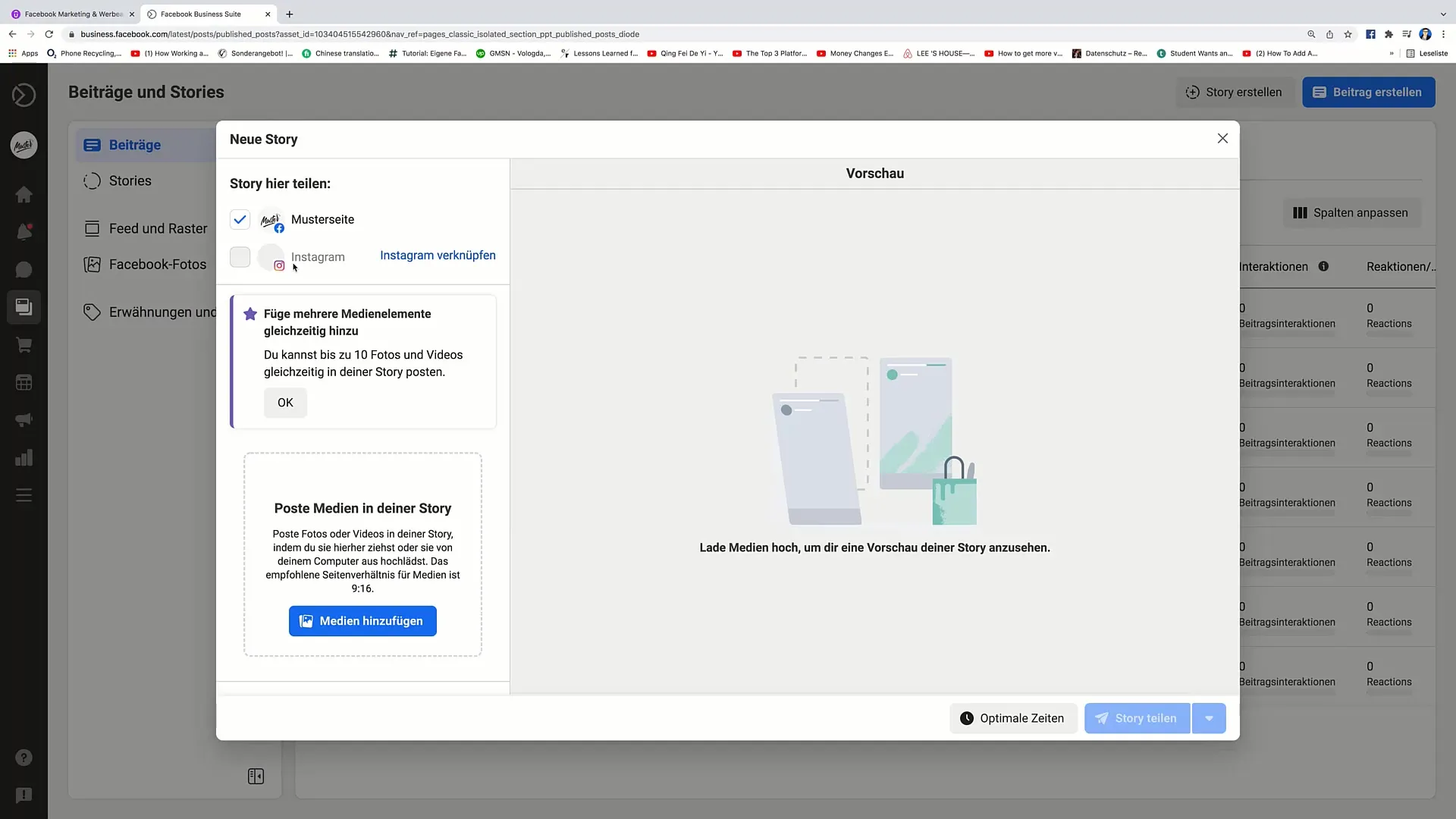The height and width of the screenshot is (819, 1456).
Task: Click the Optimale Zeiten clock icon
Action: tap(965, 718)
